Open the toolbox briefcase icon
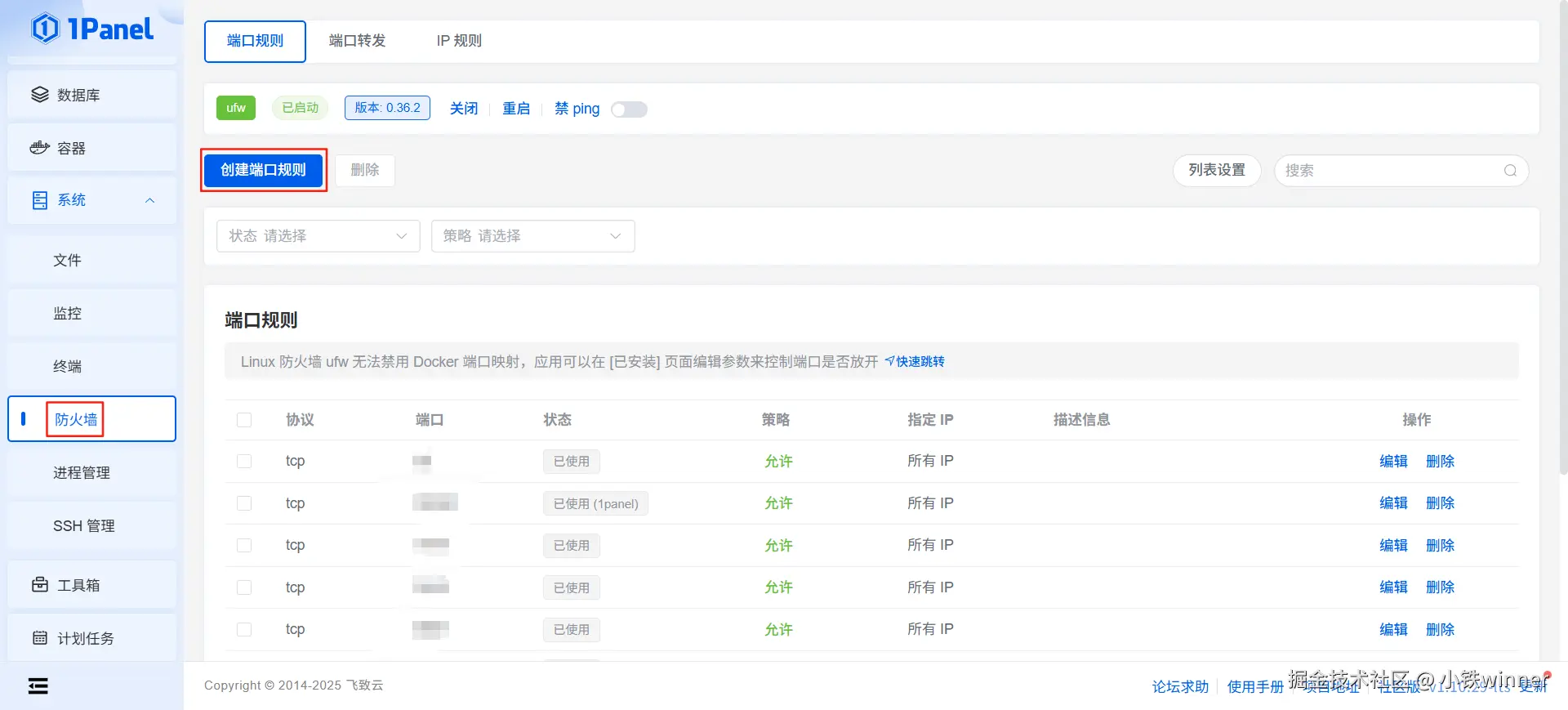This screenshot has height=710, width=1568. tap(40, 585)
